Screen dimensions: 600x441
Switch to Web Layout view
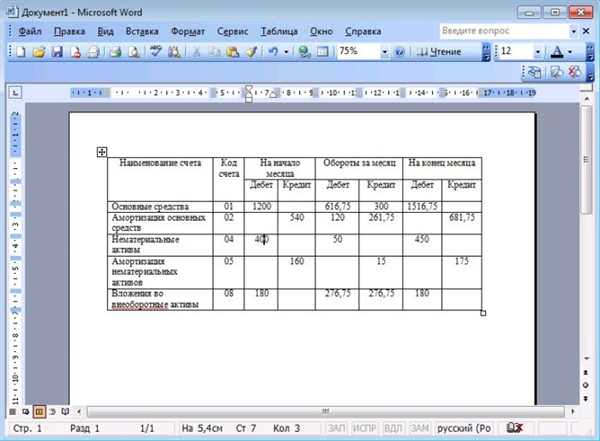coord(26,412)
